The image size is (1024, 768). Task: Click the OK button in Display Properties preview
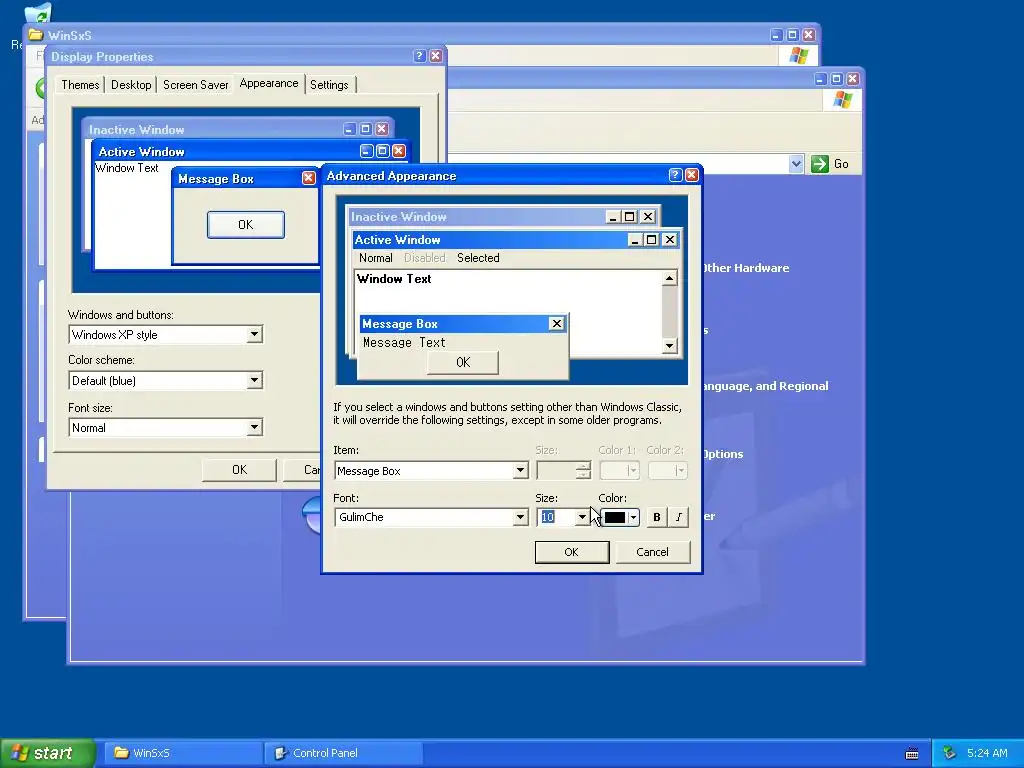246,225
